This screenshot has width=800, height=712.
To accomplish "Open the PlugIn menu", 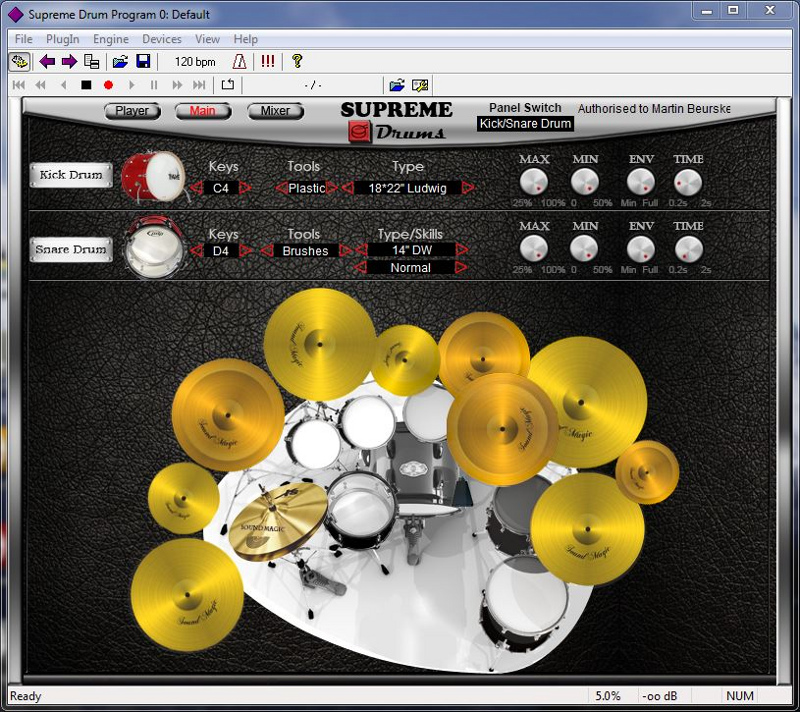I will 63,39.
